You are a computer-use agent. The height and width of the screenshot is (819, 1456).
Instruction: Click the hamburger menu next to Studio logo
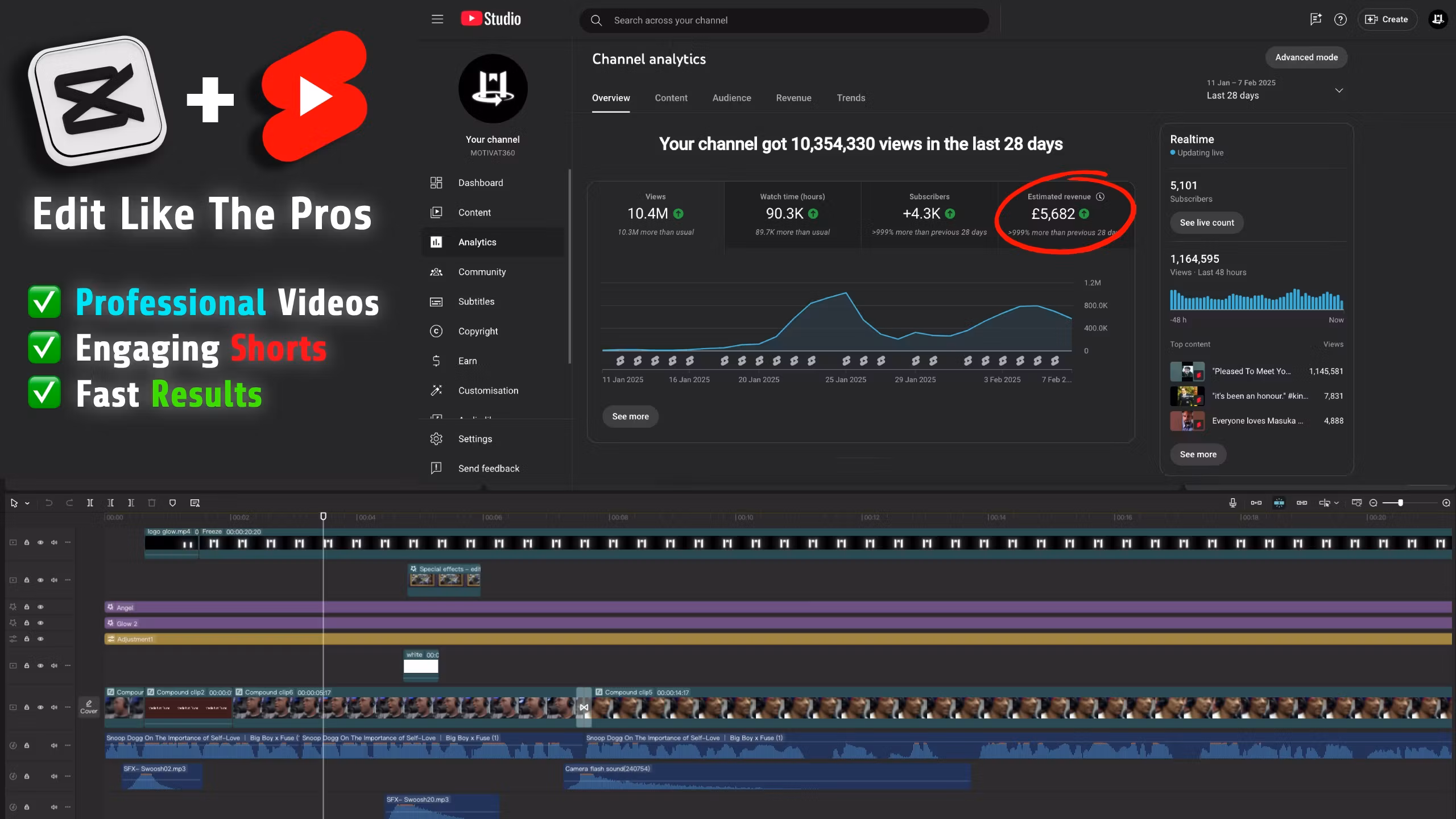click(x=437, y=19)
